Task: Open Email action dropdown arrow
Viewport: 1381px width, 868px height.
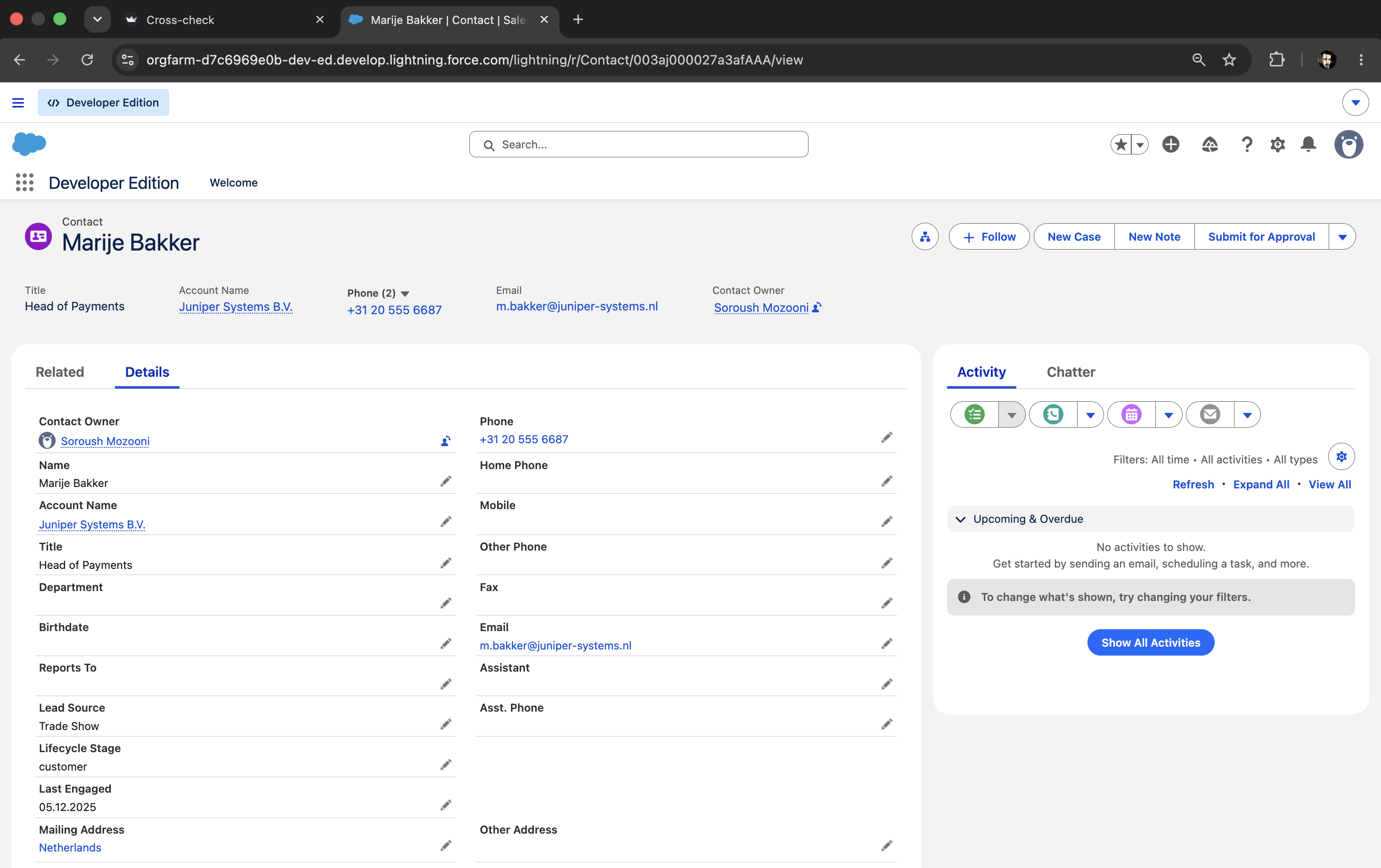Action: pos(1247,414)
